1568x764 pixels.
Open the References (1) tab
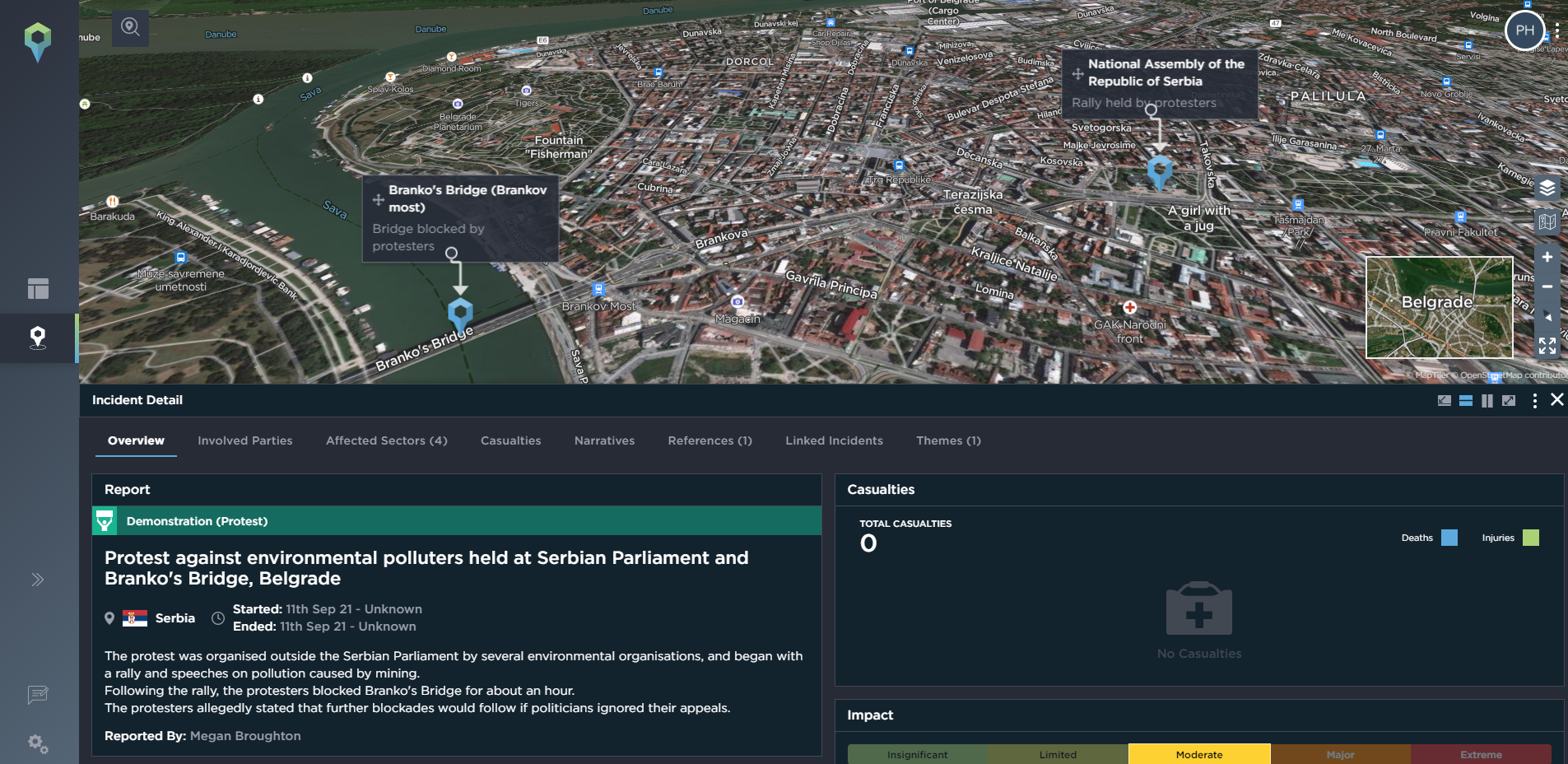710,440
